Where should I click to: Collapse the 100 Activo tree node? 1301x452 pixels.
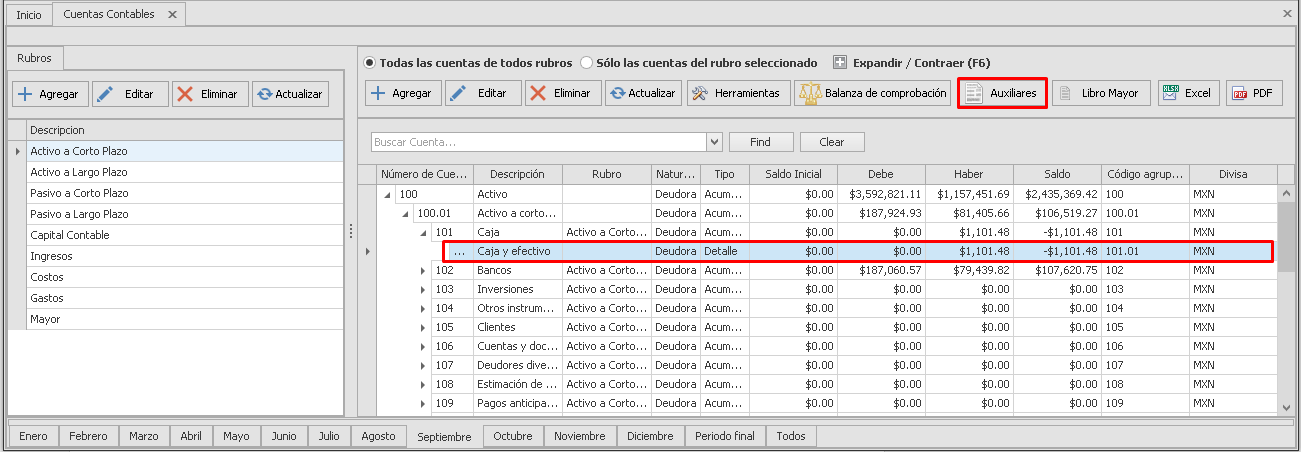(387, 194)
